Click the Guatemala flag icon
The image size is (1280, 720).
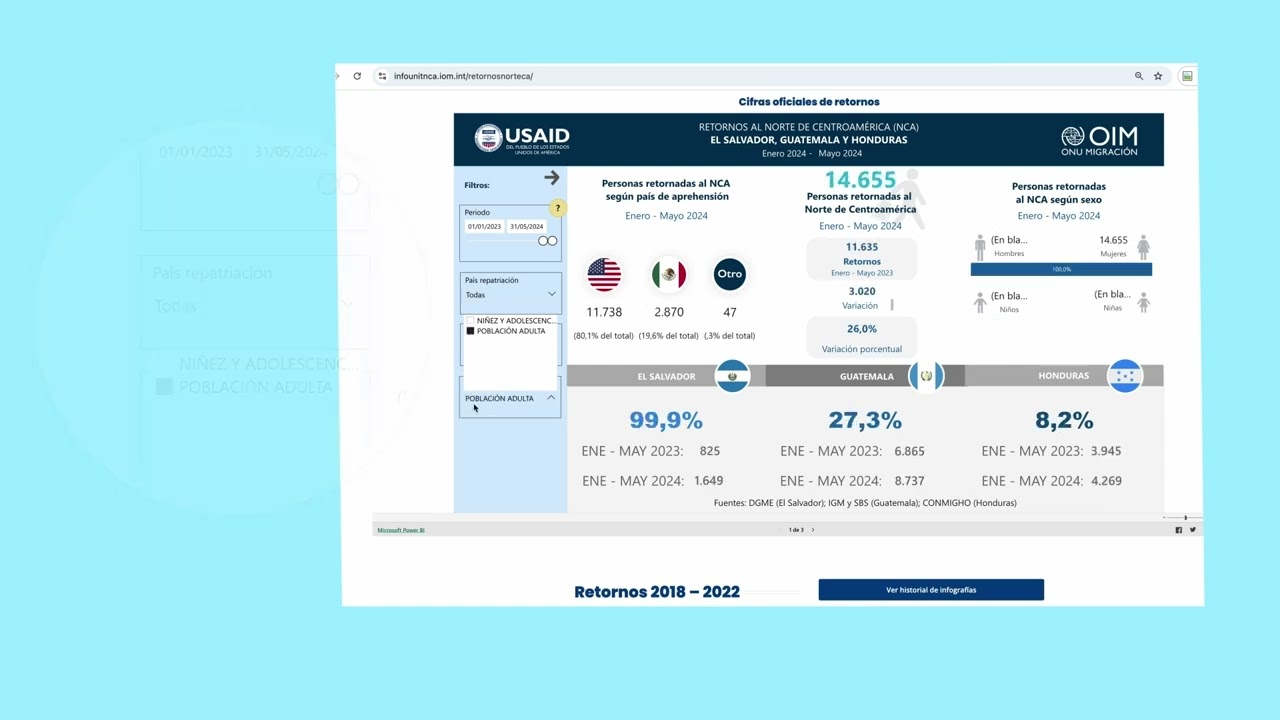(926, 376)
